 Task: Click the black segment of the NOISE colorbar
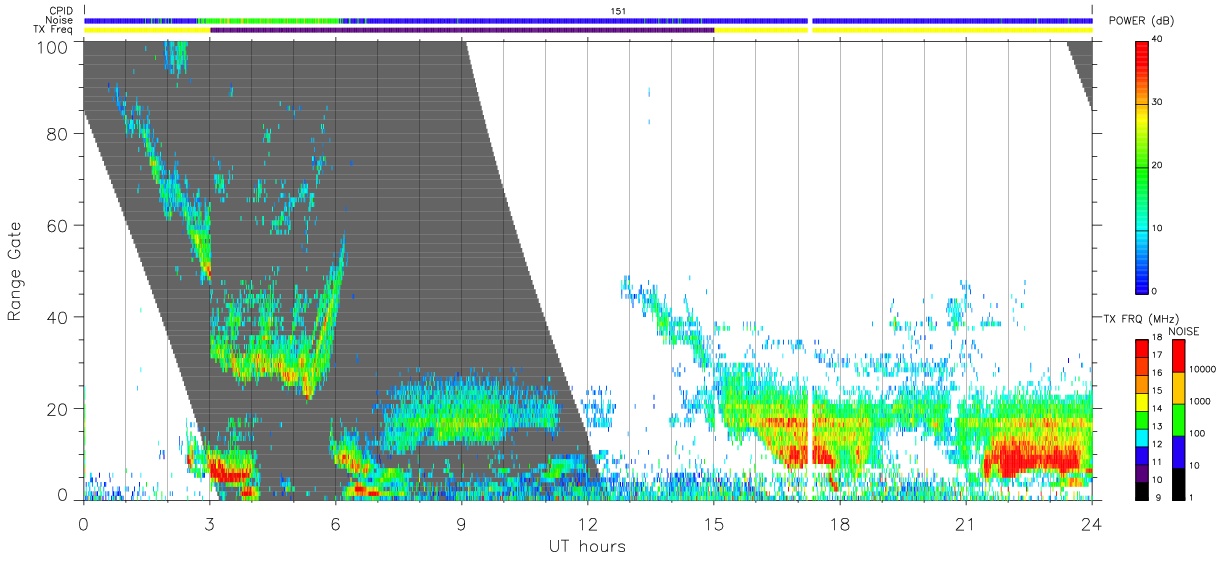(1180, 484)
